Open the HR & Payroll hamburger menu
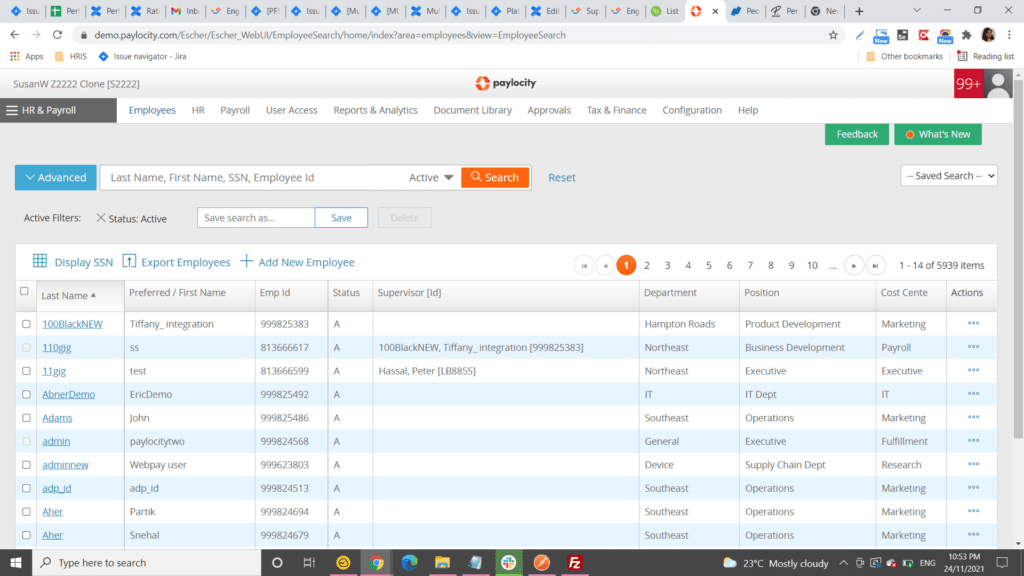The image size is (1024, 576). coord(12,110)
